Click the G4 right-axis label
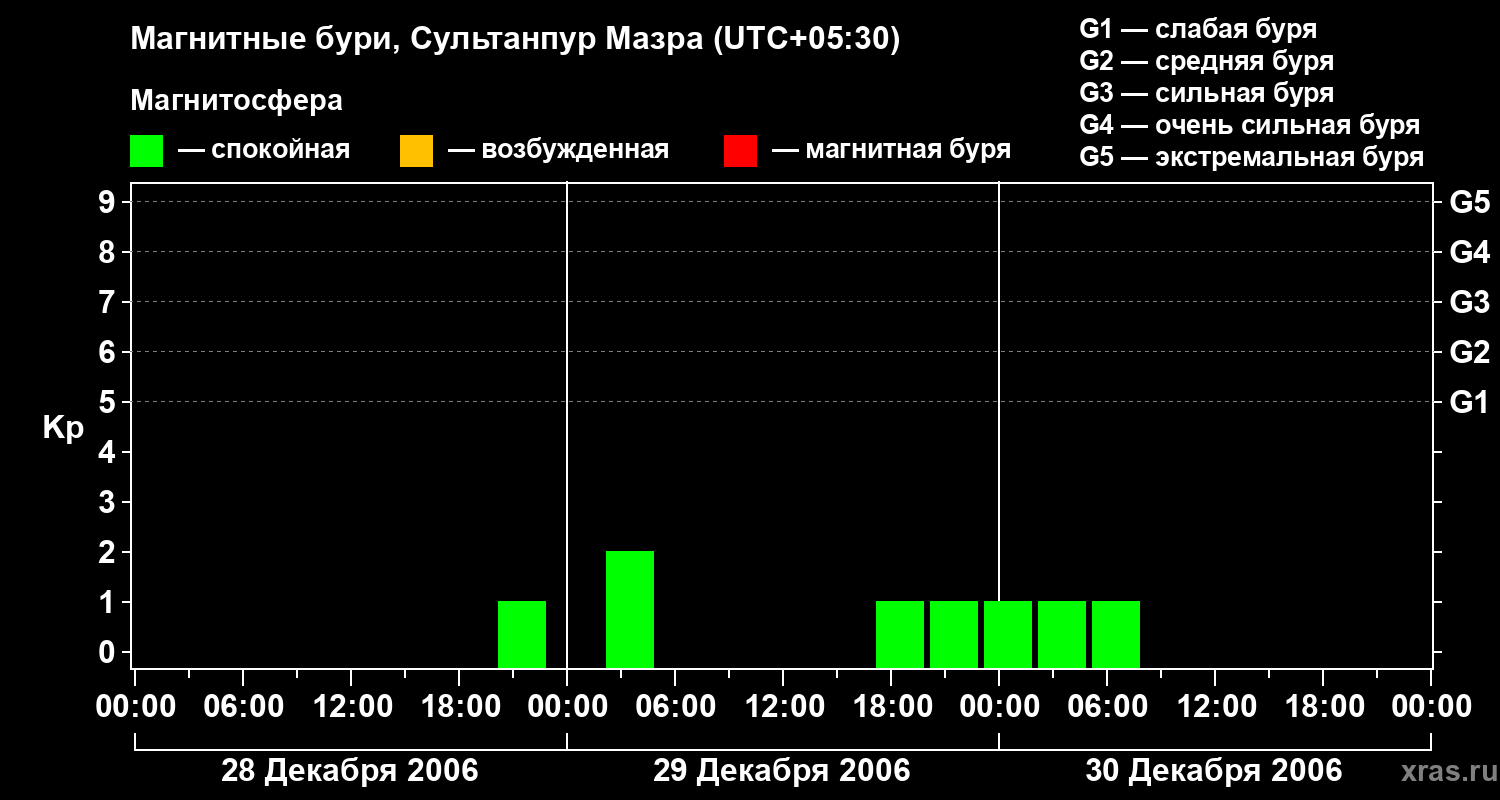The height and width of the screenshot is (800, 1500). (x=1470, y=252)
